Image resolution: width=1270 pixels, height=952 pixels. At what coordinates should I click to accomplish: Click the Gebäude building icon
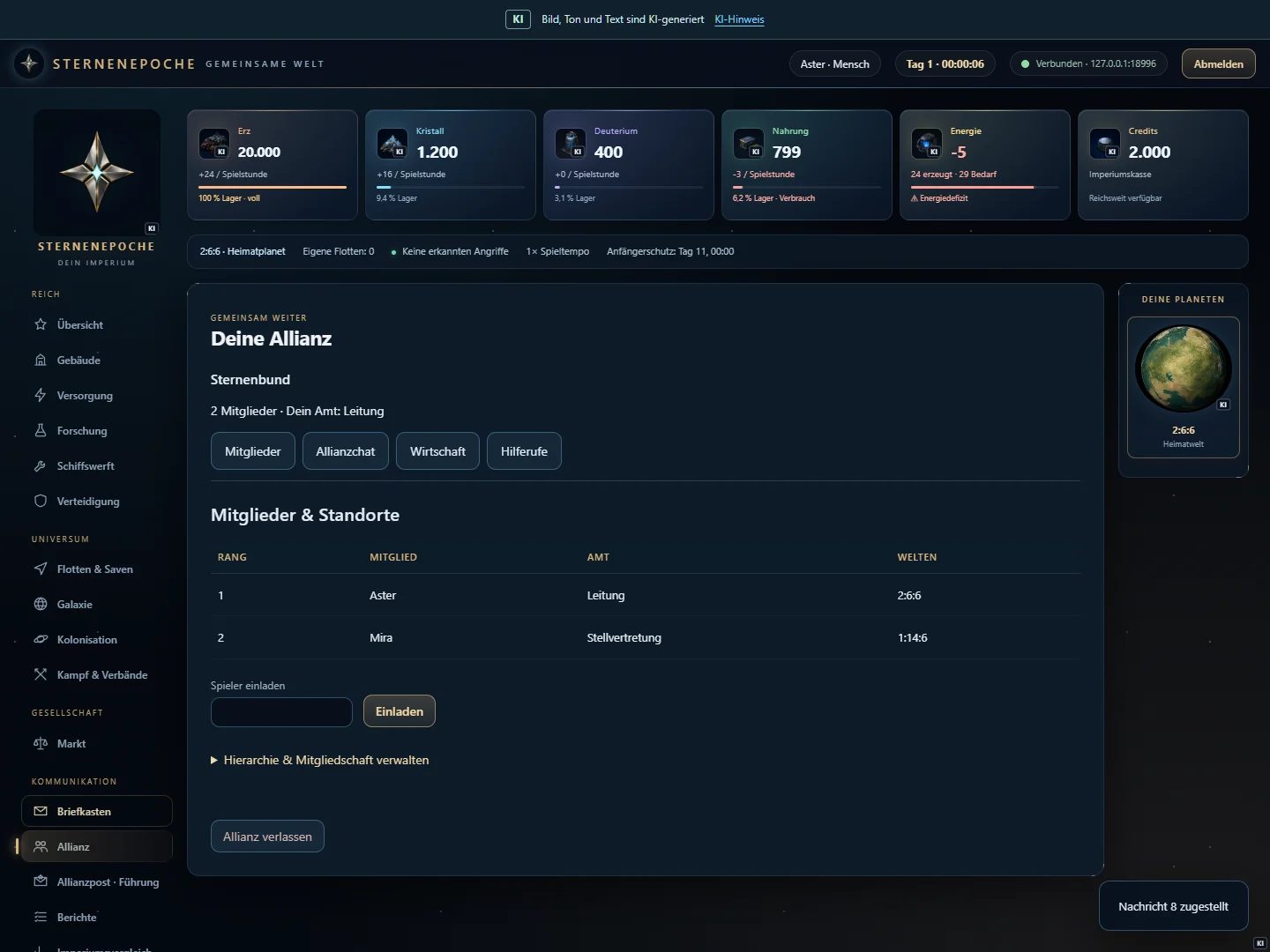pyautogui.click(x=41, y=360)
